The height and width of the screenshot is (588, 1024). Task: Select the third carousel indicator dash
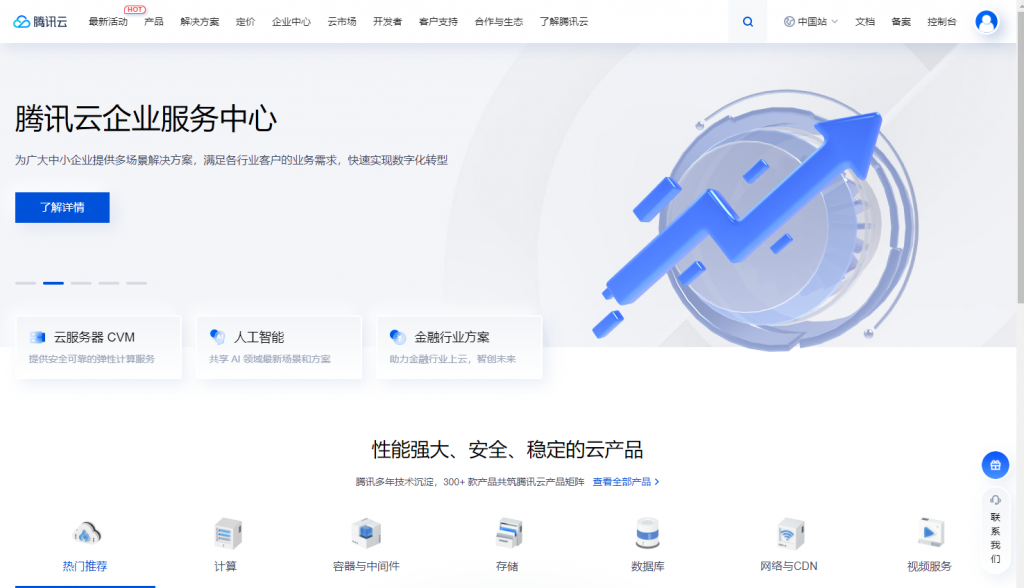pos(81,283)
